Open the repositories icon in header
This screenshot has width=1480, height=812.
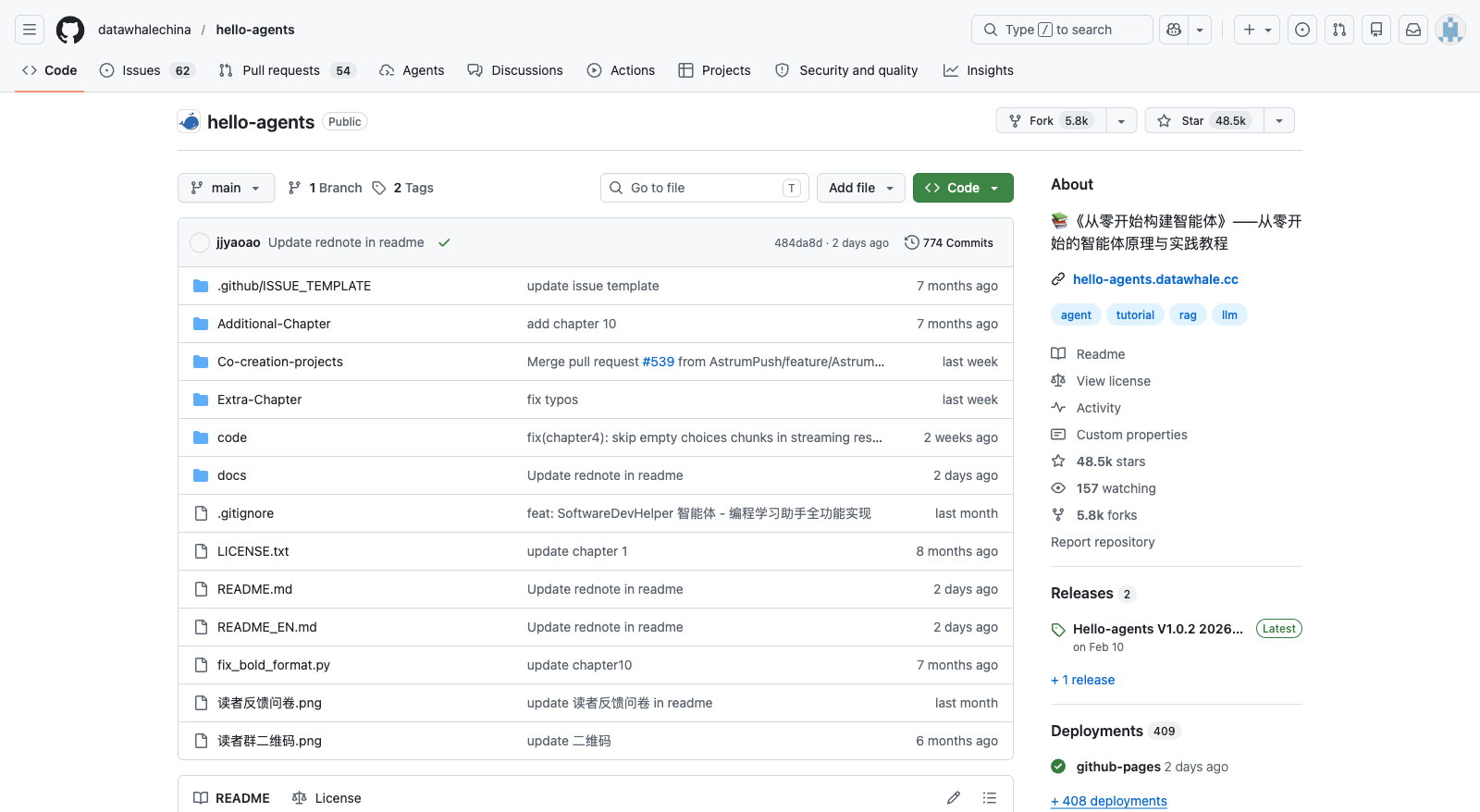pos(1376,30)
